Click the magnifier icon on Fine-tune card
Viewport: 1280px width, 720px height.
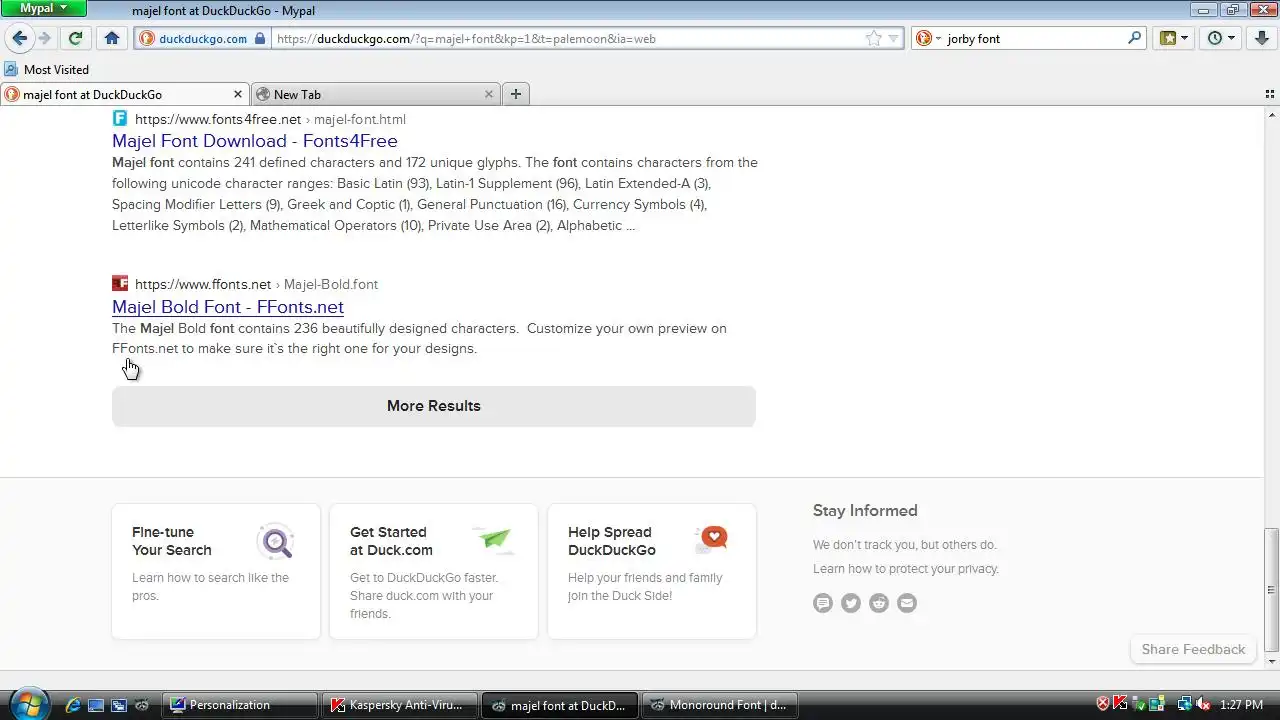click(x=275, y=541)
